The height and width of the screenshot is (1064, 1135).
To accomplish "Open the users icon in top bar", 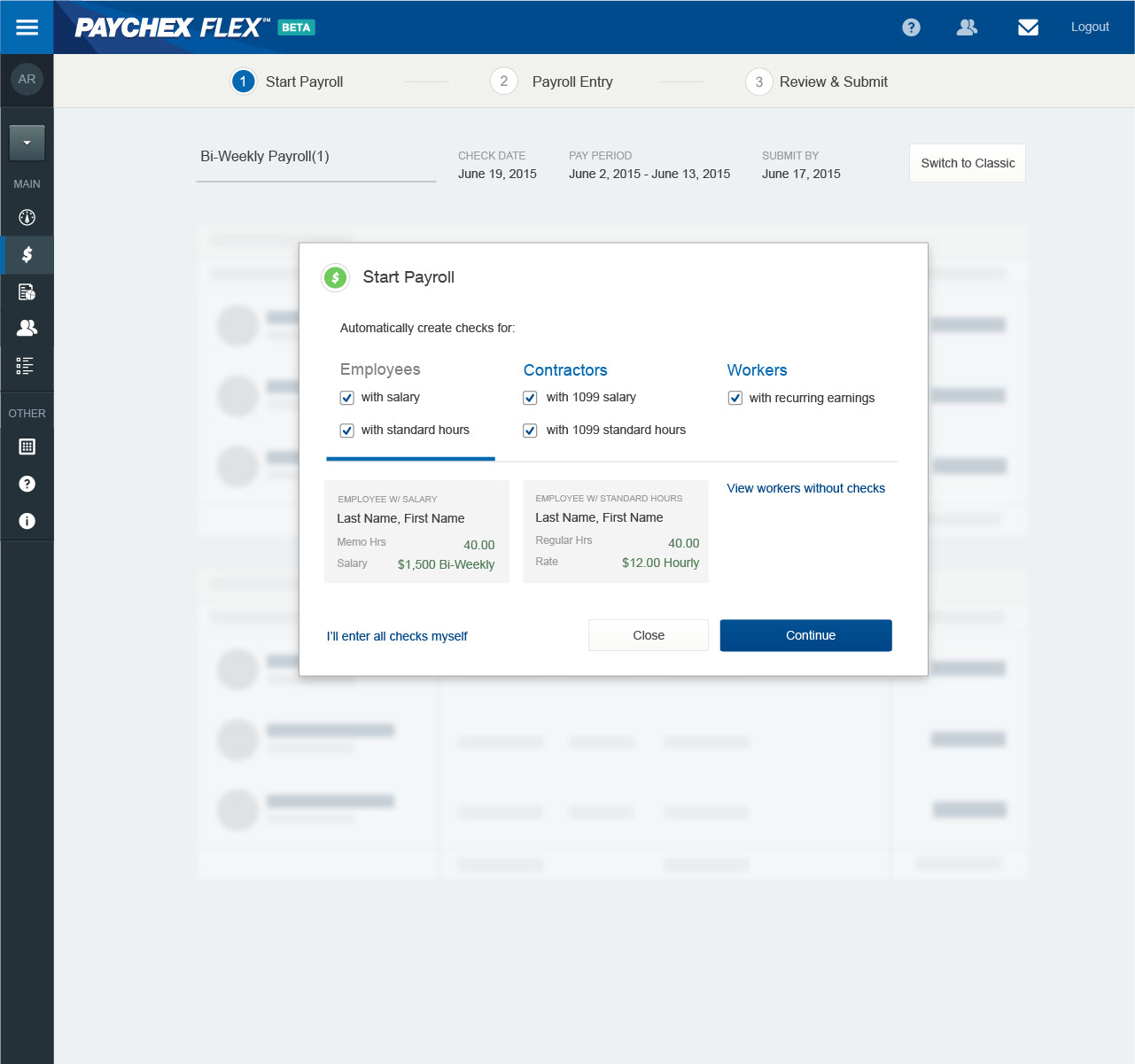I will pos(967,27).
